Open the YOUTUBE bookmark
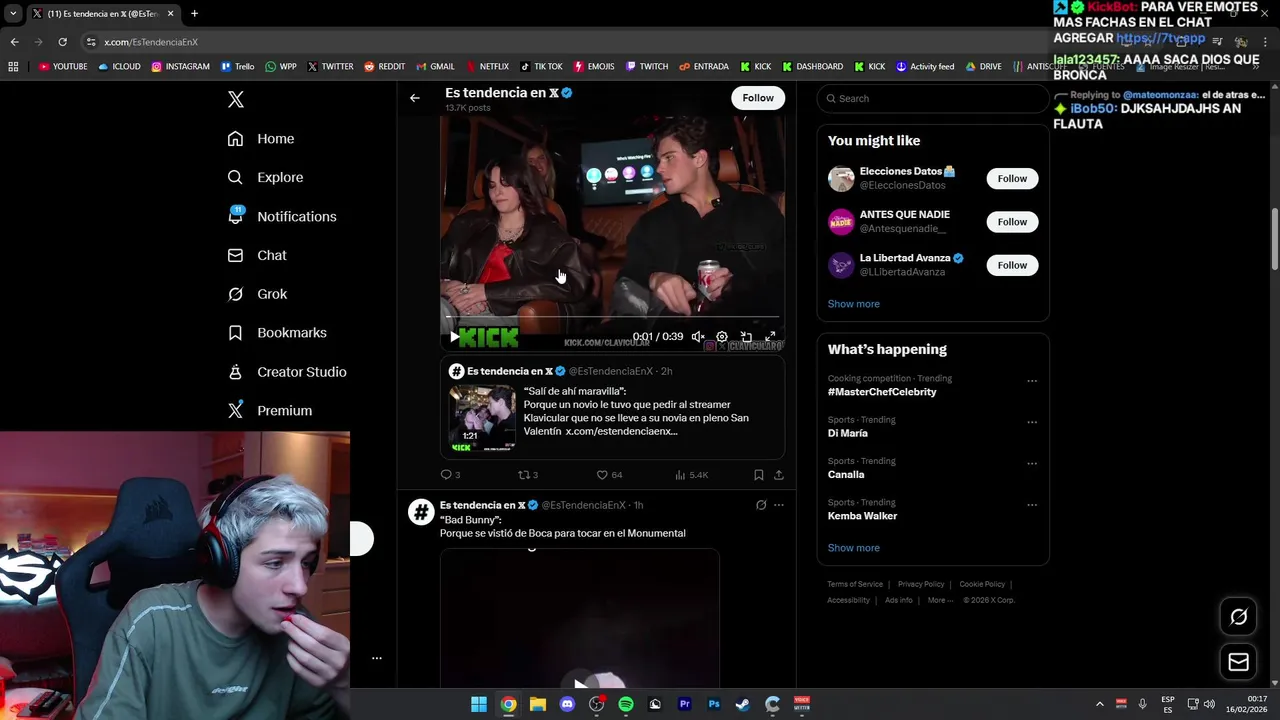This screenshot has height=720, width=1280. (63, 67)
